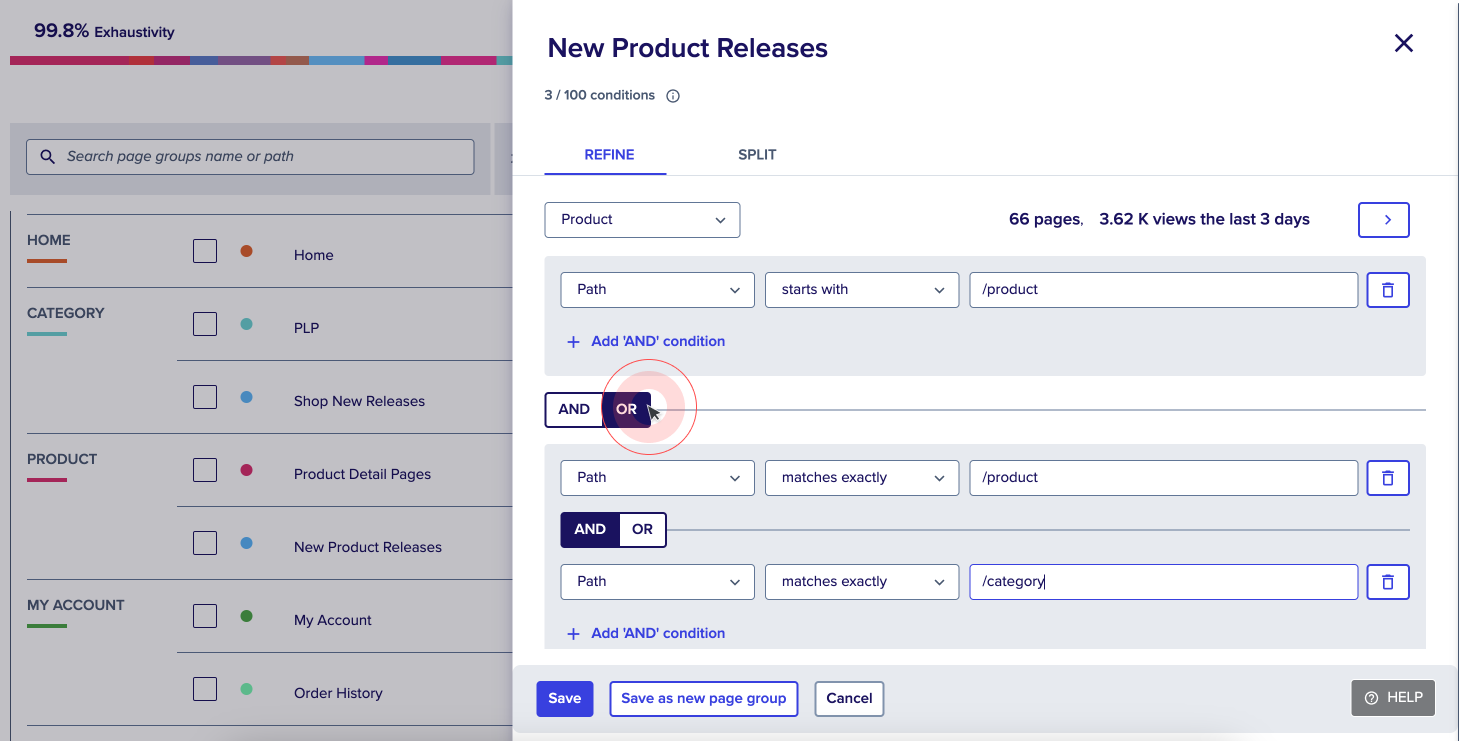Click the info icon next to conditions counter
1459x741 pixels.
point(672,95)
